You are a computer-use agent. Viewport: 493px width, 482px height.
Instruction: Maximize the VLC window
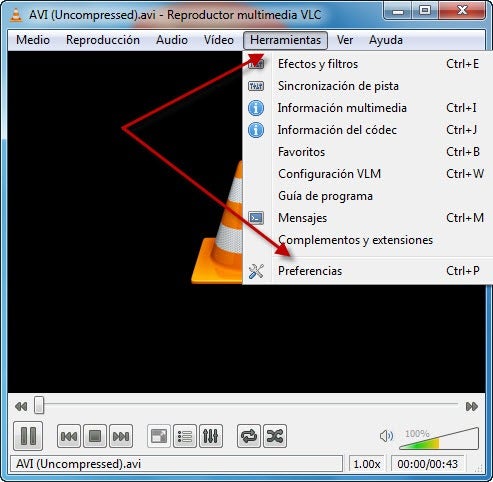(x=425, y=11)
